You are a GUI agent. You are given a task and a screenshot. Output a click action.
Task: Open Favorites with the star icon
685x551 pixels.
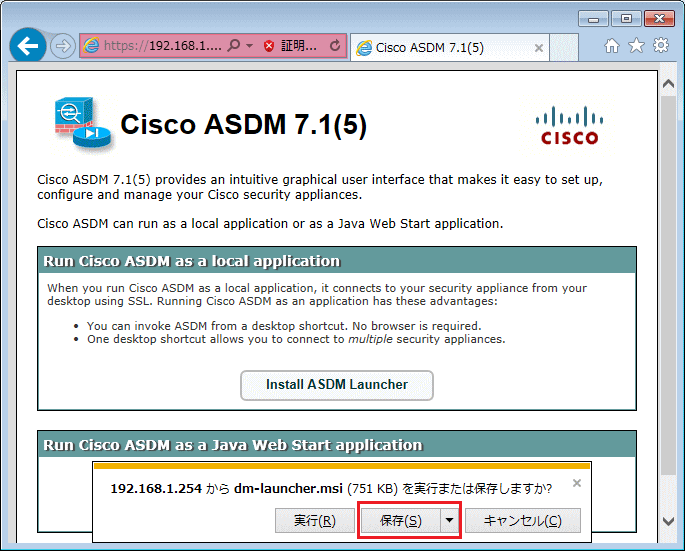pos(636,45)
